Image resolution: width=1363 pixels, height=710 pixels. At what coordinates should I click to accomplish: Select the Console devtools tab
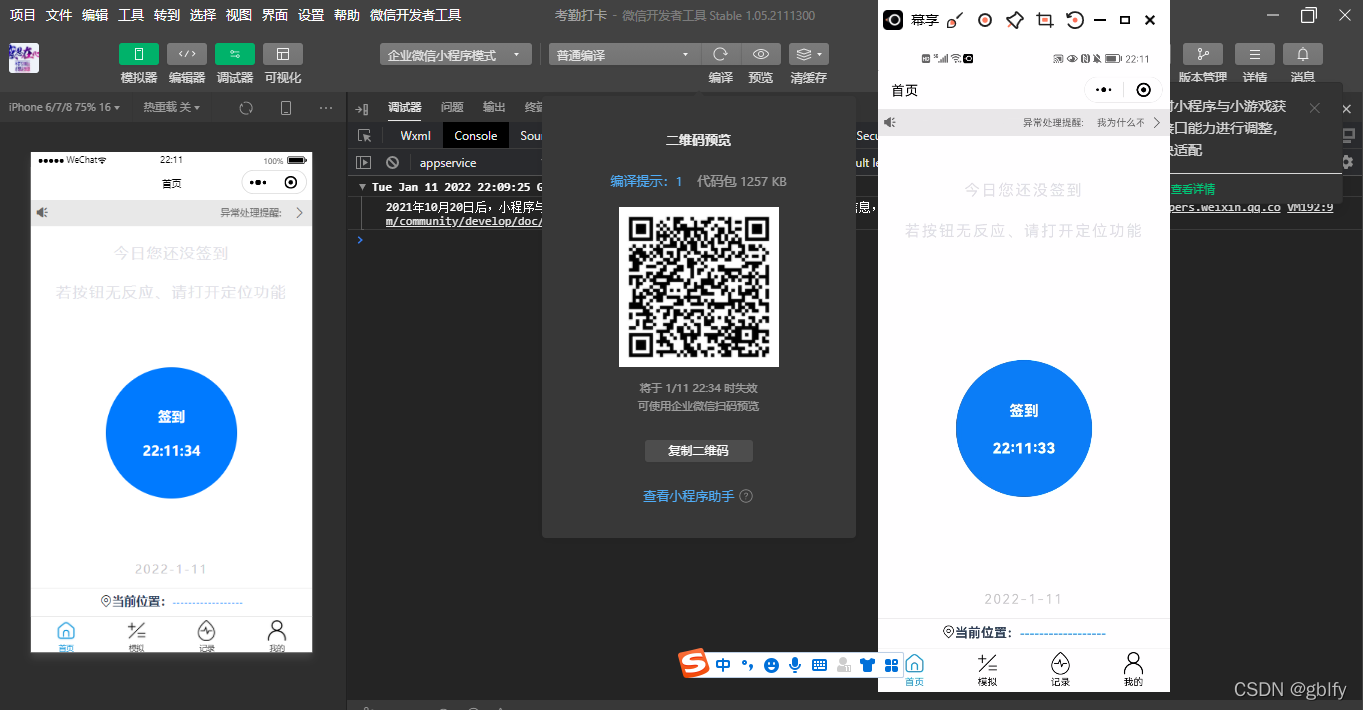tap(476, 136)
